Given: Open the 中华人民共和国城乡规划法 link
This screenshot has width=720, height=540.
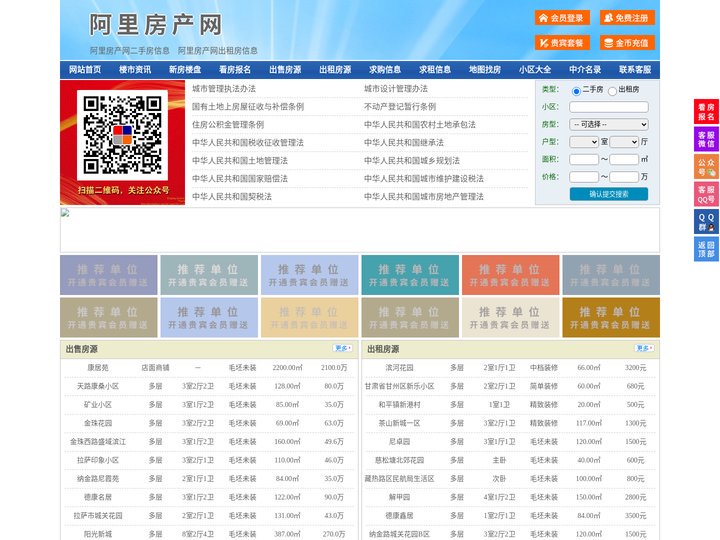Looking at the screenshot, I should click(x=412, y=160).
